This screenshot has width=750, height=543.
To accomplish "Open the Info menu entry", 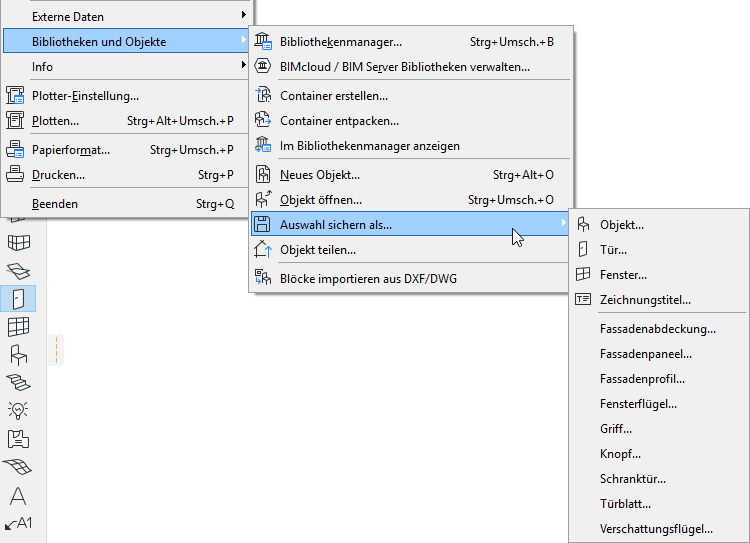I will point(127,66).
